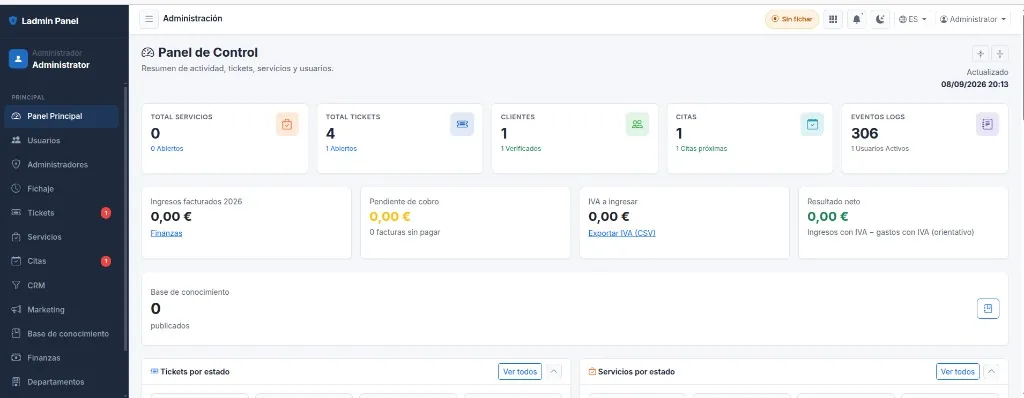This screenshot has height=398, width=1024.
Task: Open the notifications bell
Action: (x=857, y=20)
